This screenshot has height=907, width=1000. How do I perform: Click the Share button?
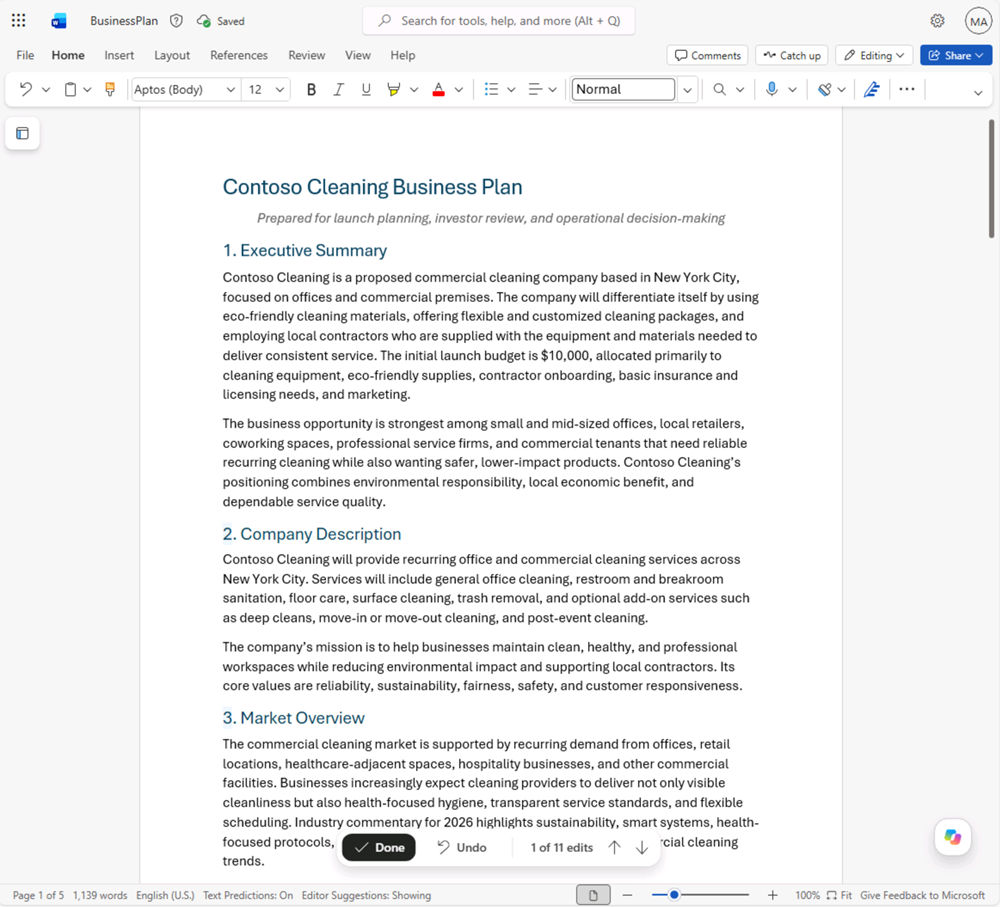(x=956, y=55)
